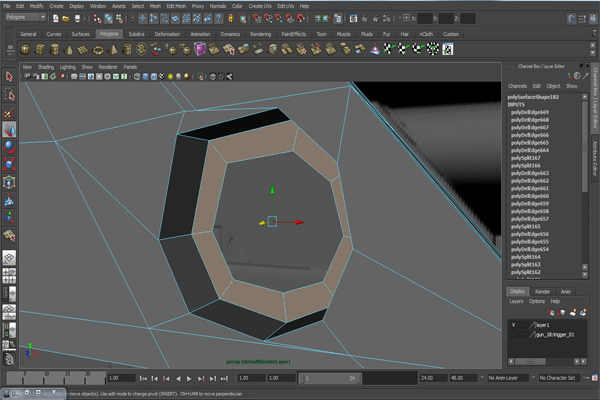Click the range slider bar showing 1 to 24

tap(330, 378)
